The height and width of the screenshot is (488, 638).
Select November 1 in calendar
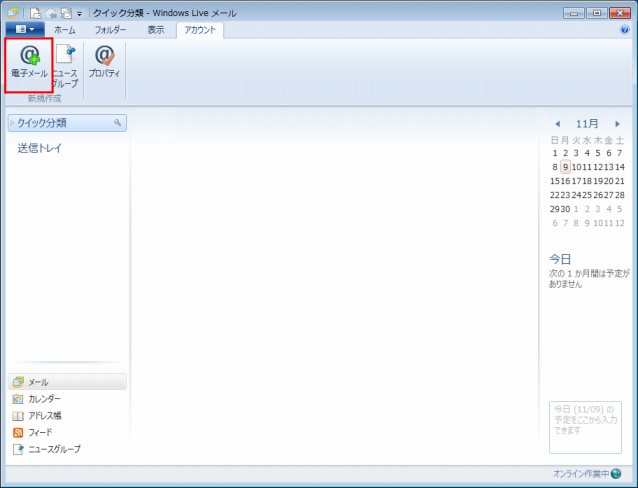click(555, 153)
